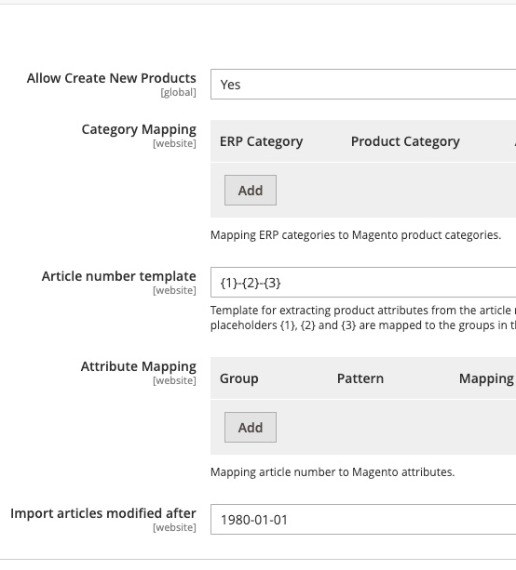The width and height of the screenshot is (516, 570).
Task: Open the Allow Create New Products dropdown
Action: click(x=363, y=84)
